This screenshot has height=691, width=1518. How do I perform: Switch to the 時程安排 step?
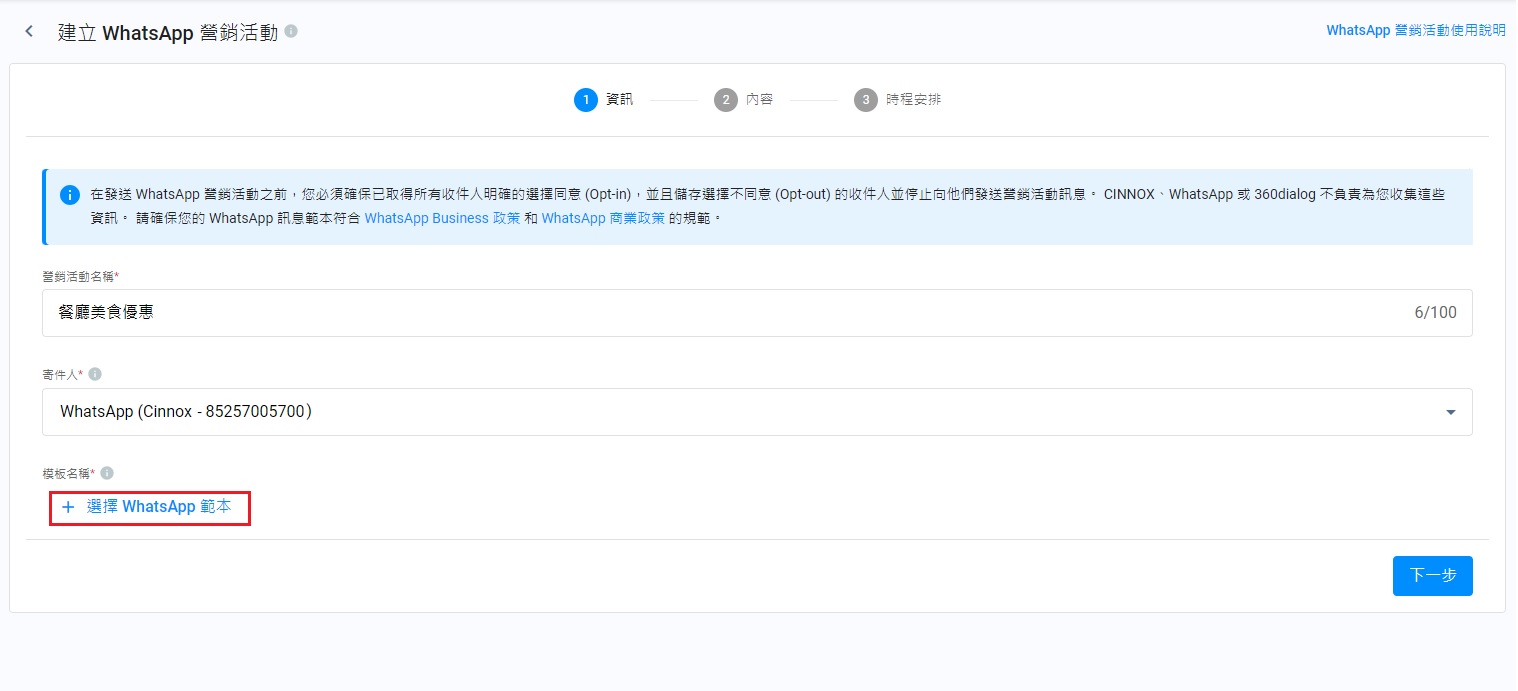913,100
